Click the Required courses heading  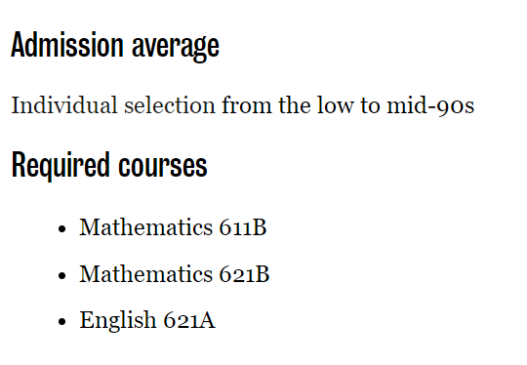click(x=110, y=165)
